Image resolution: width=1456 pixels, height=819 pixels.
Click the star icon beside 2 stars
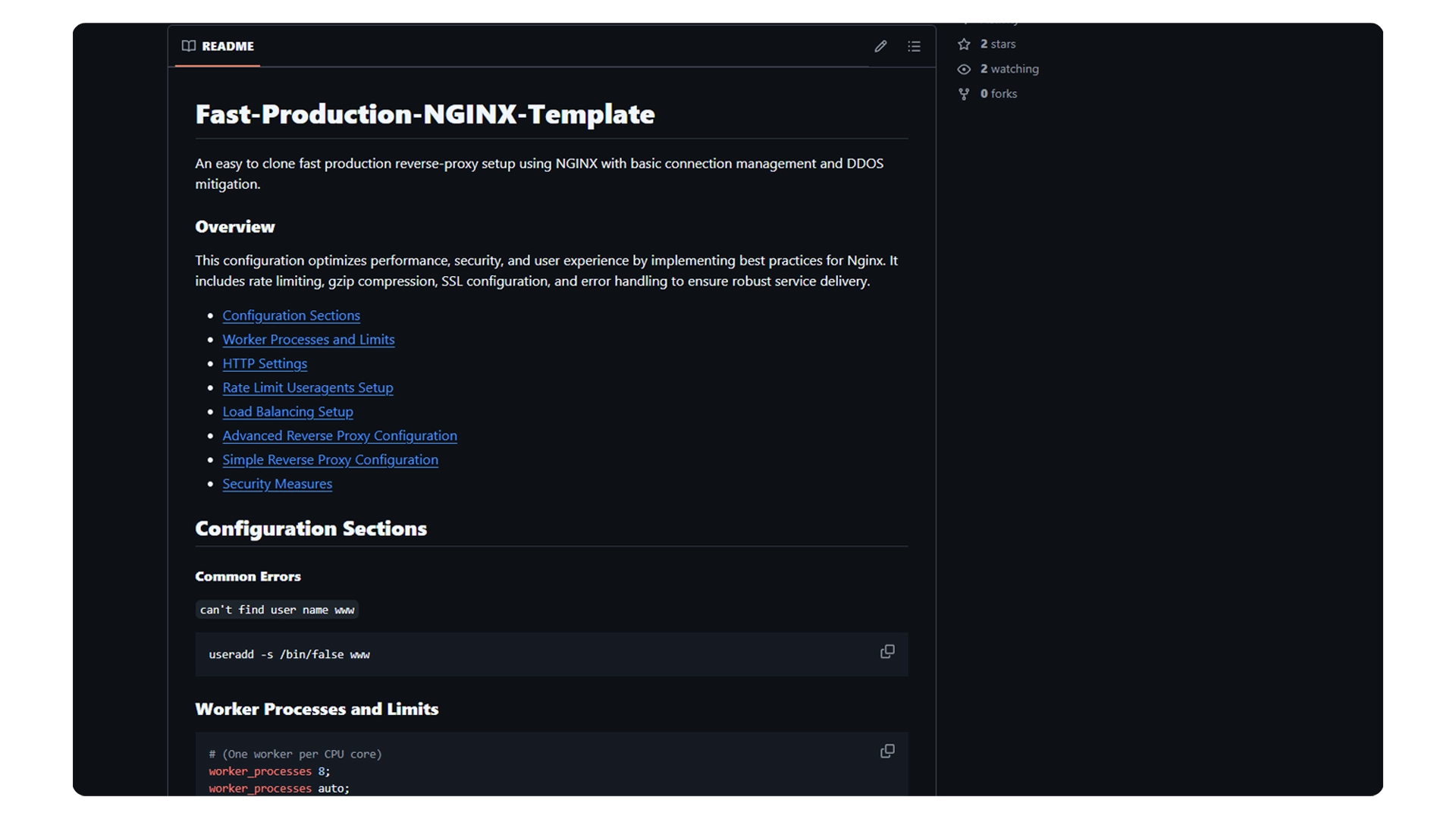coord(964,44)
